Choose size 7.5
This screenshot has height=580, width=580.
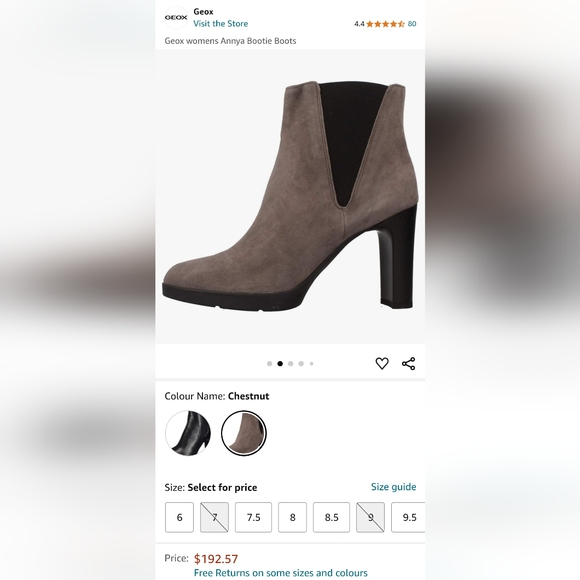(253, 517)
